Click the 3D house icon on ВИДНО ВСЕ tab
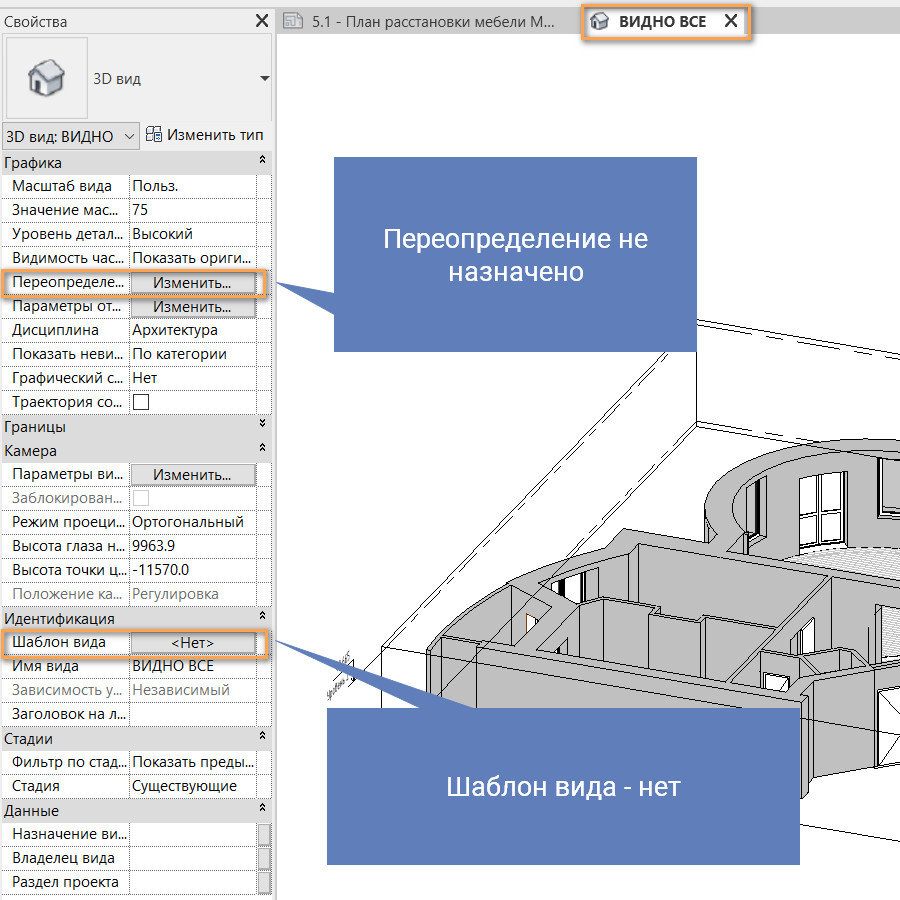This screenshot has width=900, height=900. (x=600, y=21)
